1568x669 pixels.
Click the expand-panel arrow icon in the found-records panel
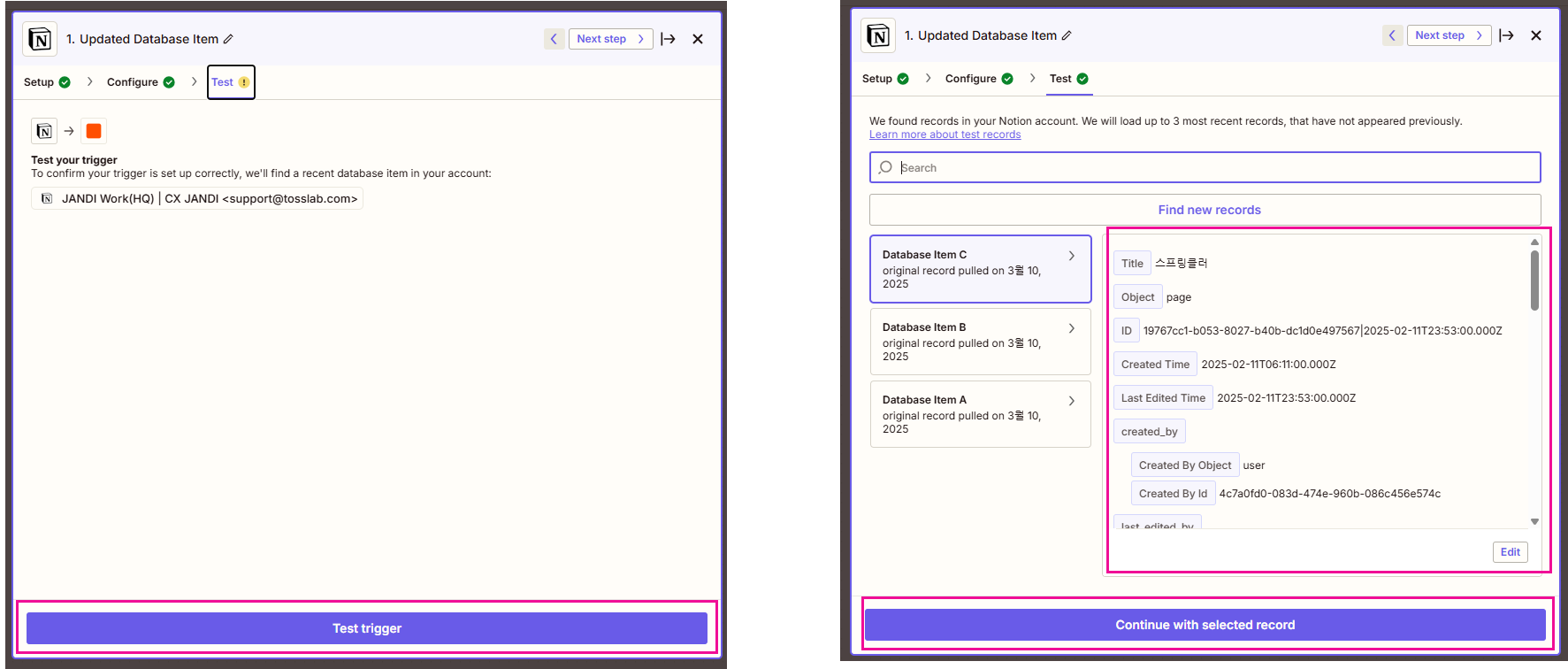click(1506, 35)
